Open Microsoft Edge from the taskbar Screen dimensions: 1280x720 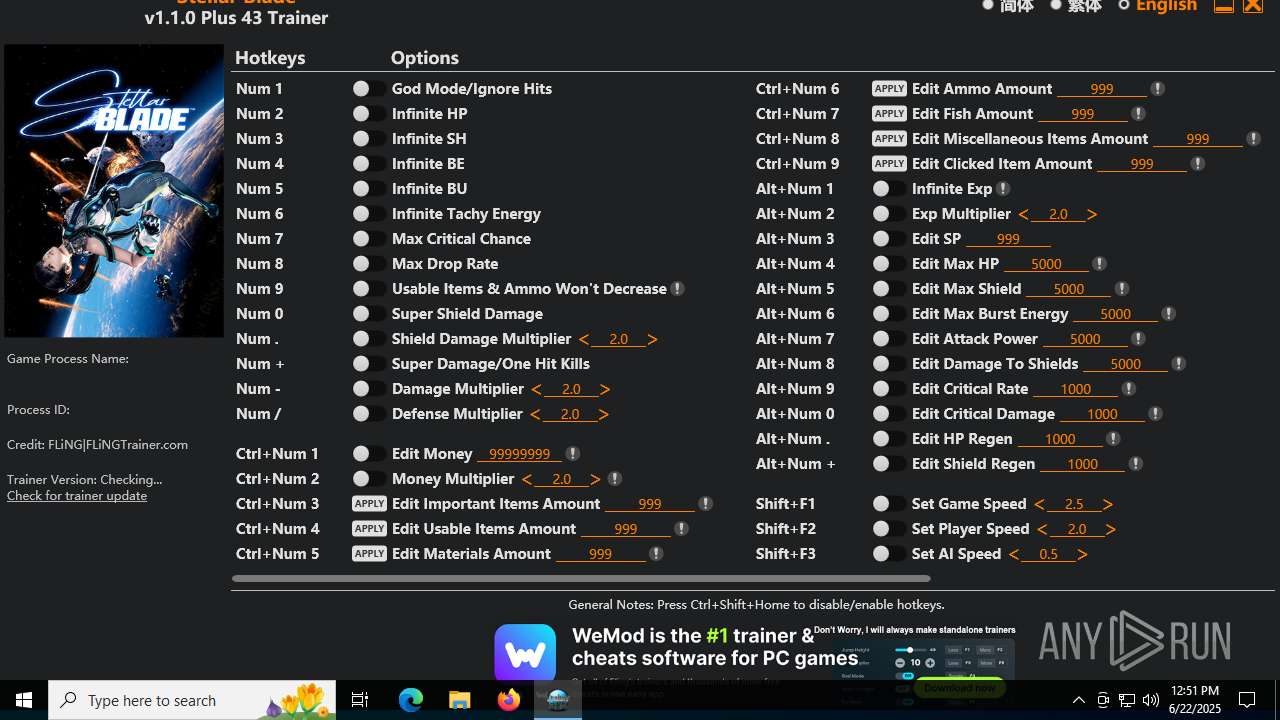(411, 700)
